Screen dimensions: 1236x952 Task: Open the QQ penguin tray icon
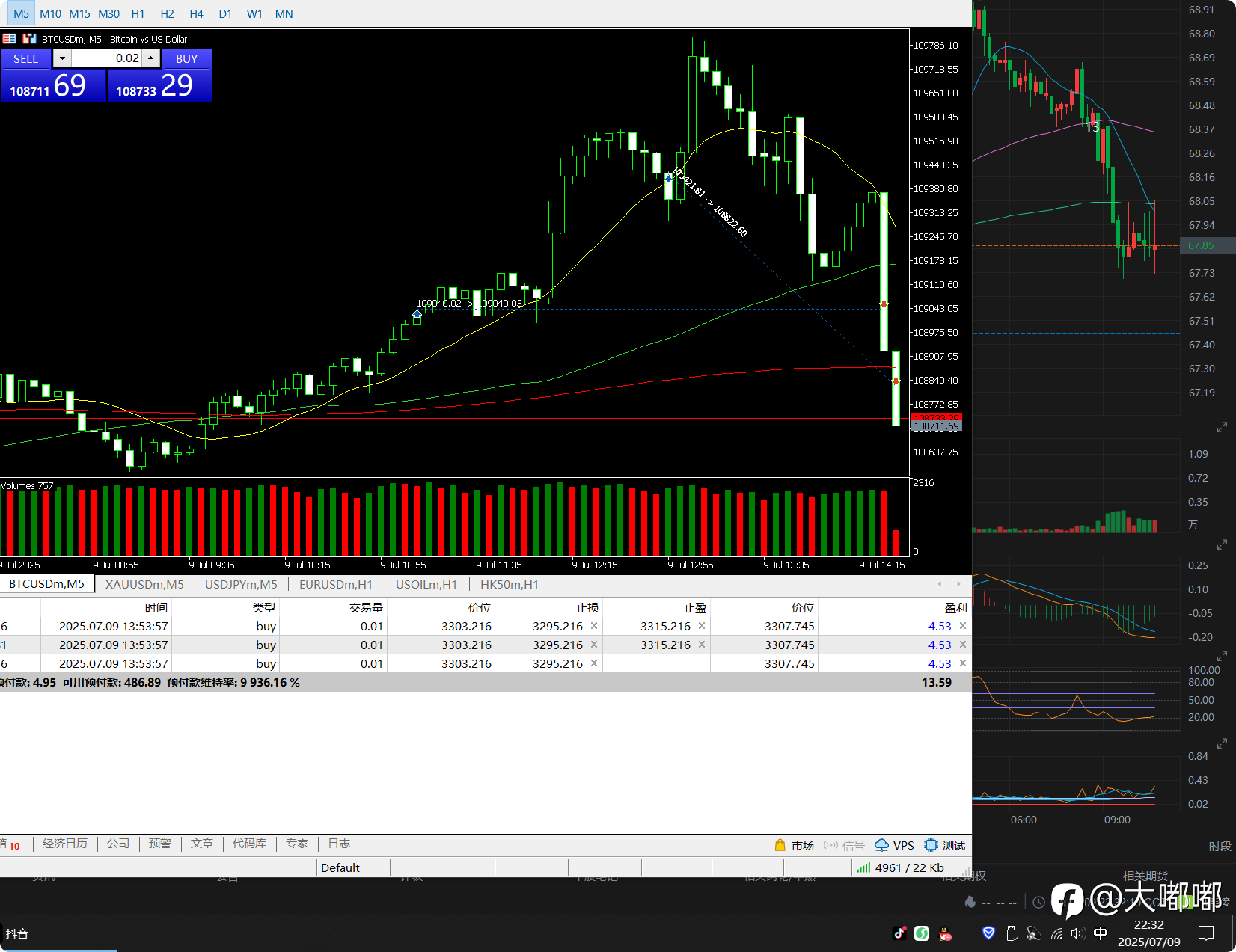pyautogui.click(x=946, y=933)
